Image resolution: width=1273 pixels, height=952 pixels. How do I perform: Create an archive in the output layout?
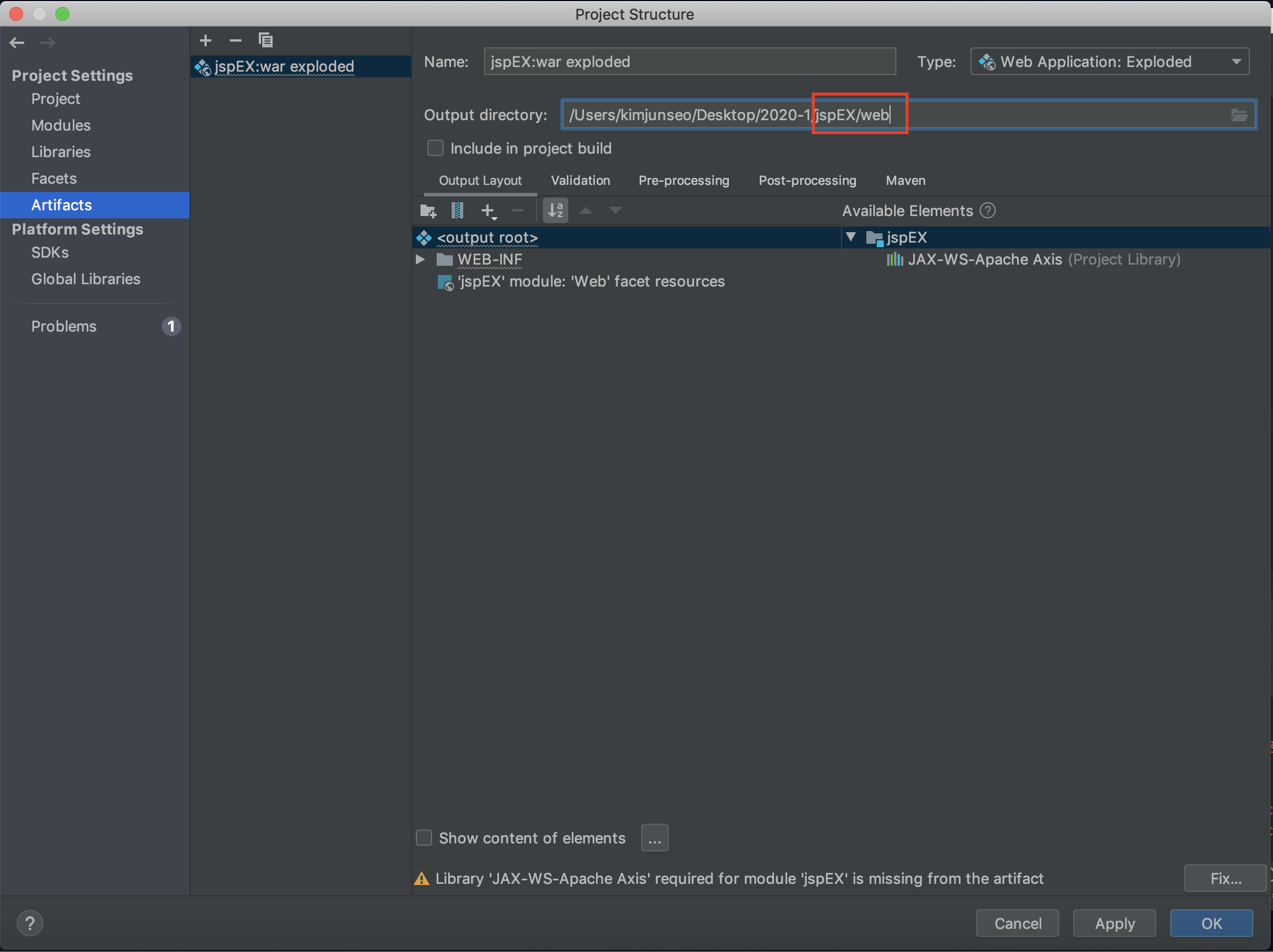tap(457, 211)
